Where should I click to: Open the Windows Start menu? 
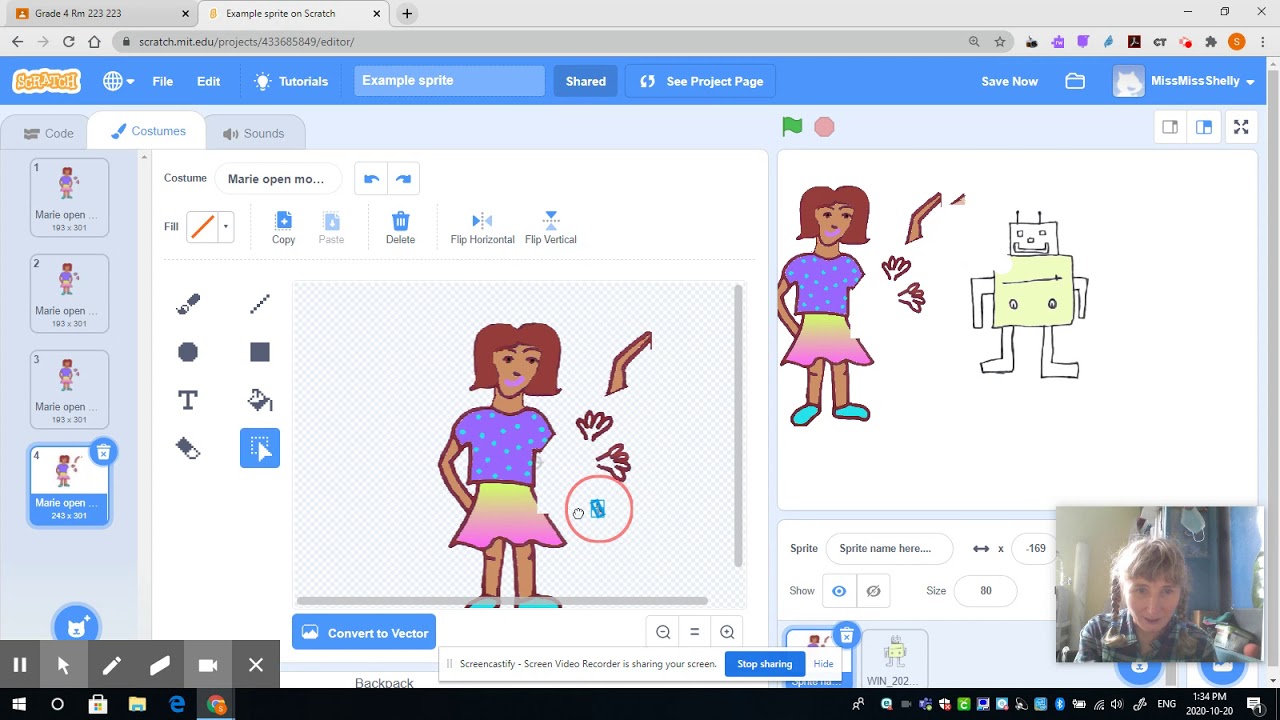point(17,705)
